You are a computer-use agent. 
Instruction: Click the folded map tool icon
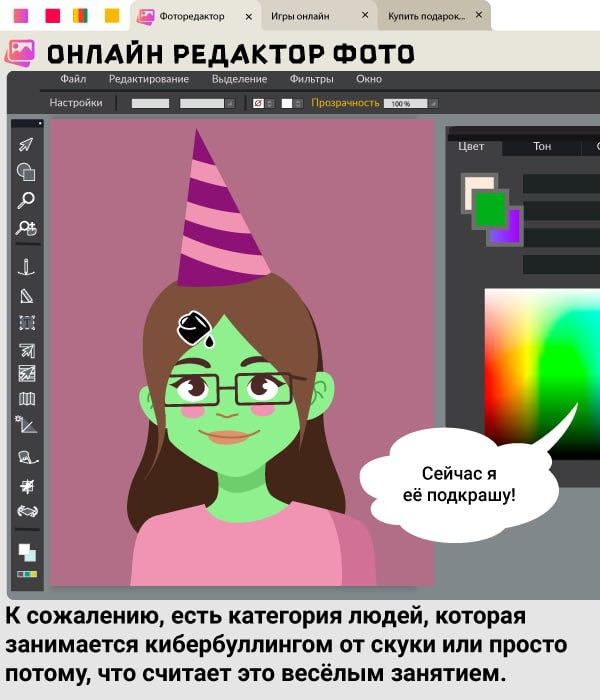[x=27, y=400]
